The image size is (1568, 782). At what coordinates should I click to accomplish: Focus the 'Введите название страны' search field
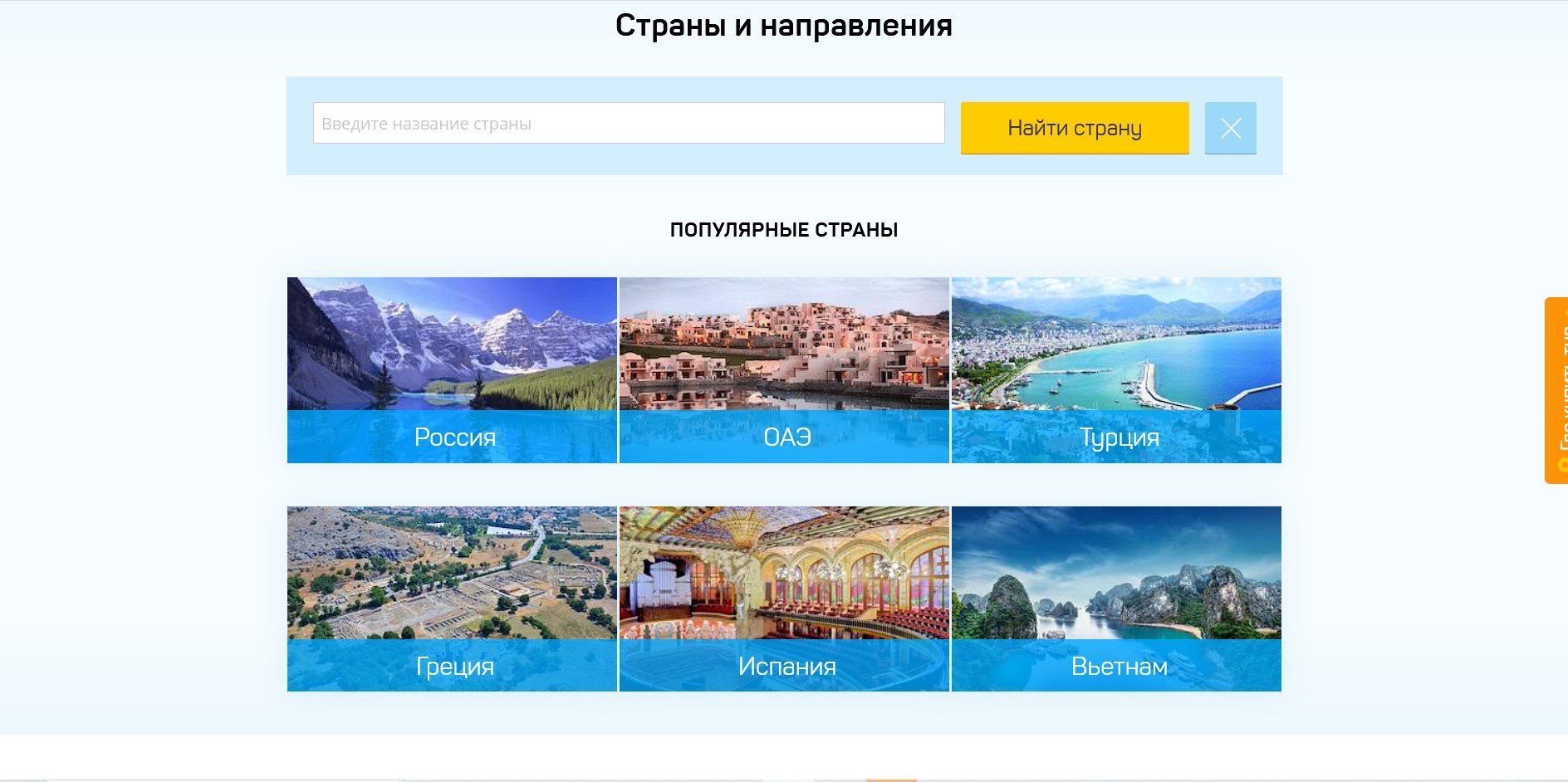pos(628,123)
